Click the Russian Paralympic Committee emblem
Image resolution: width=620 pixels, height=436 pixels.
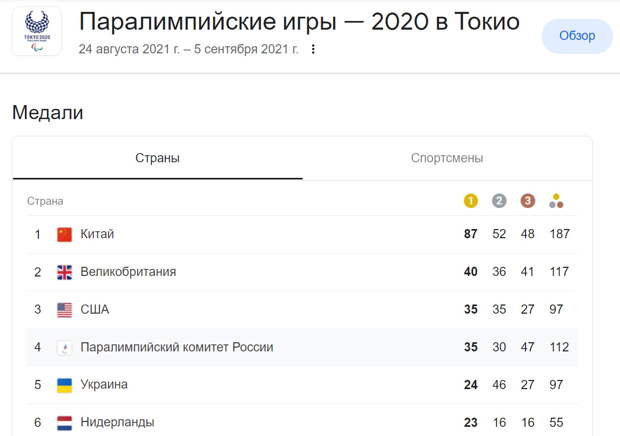pos(64,348)
